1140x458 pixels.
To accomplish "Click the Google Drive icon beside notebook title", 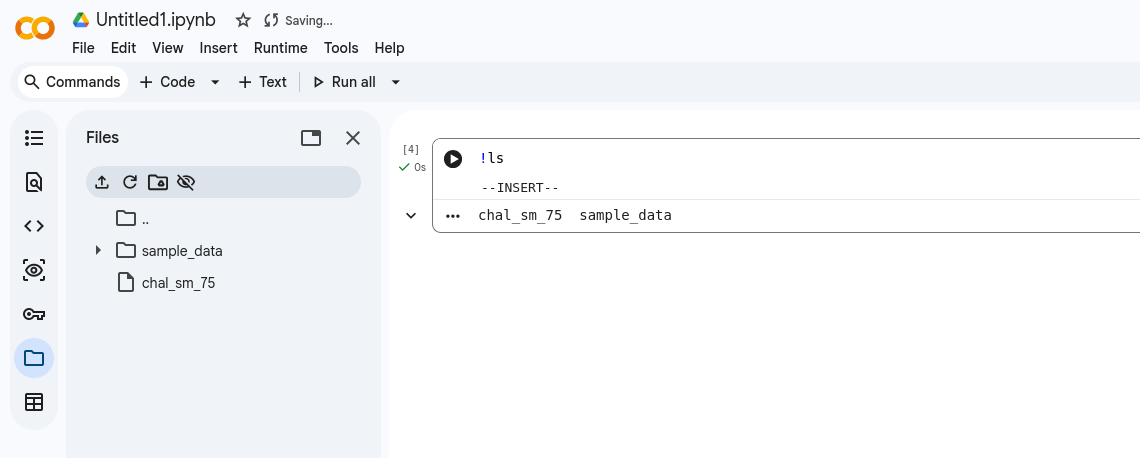I will click(x=81, y=20).
